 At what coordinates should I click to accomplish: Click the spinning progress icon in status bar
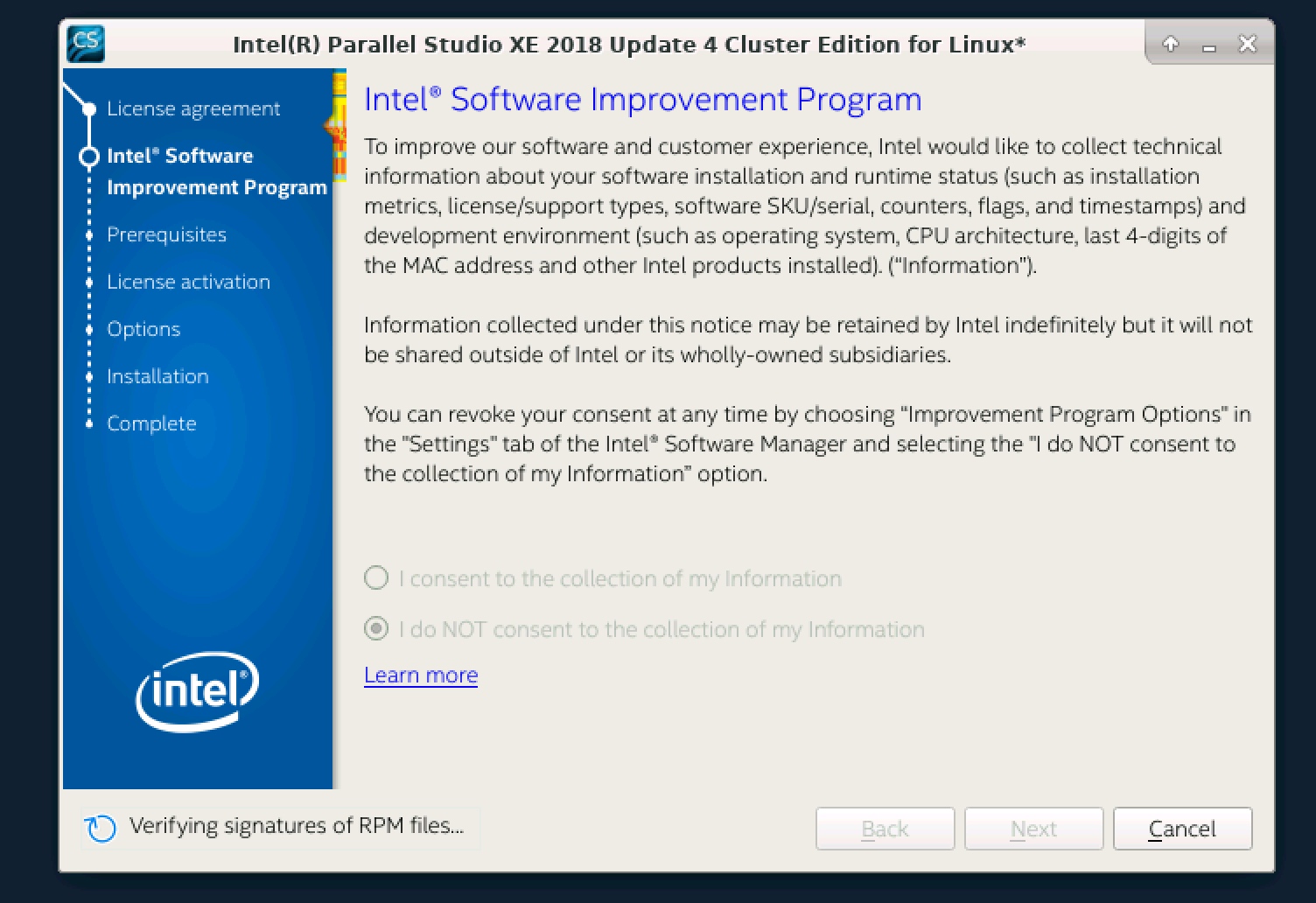[x=101, y=828]
